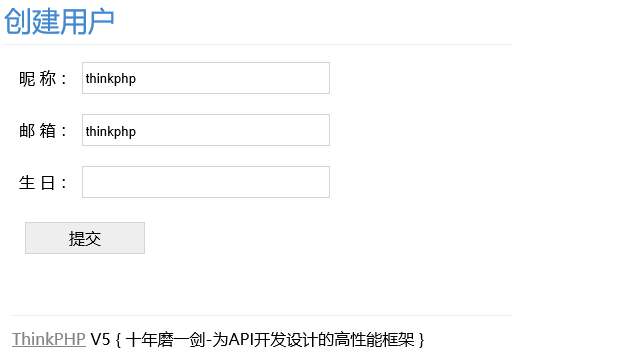Focus the 邮箱 email input field
Image resolution: width=626 pixels, height=362 pixels.
coord(206,130)
